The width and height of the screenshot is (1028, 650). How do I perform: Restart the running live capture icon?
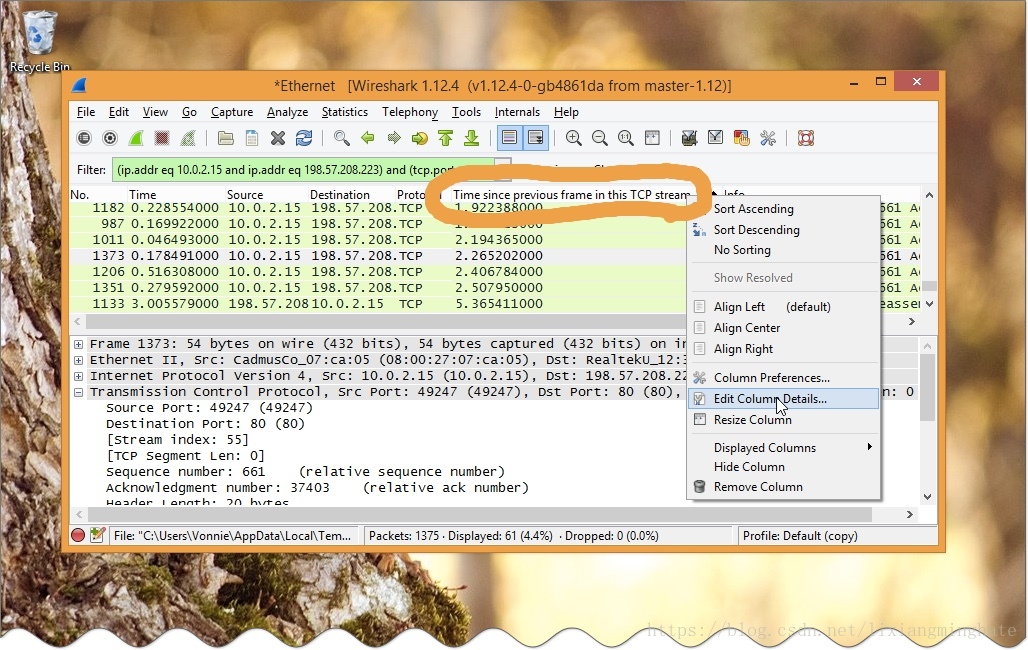click(188, 138)
